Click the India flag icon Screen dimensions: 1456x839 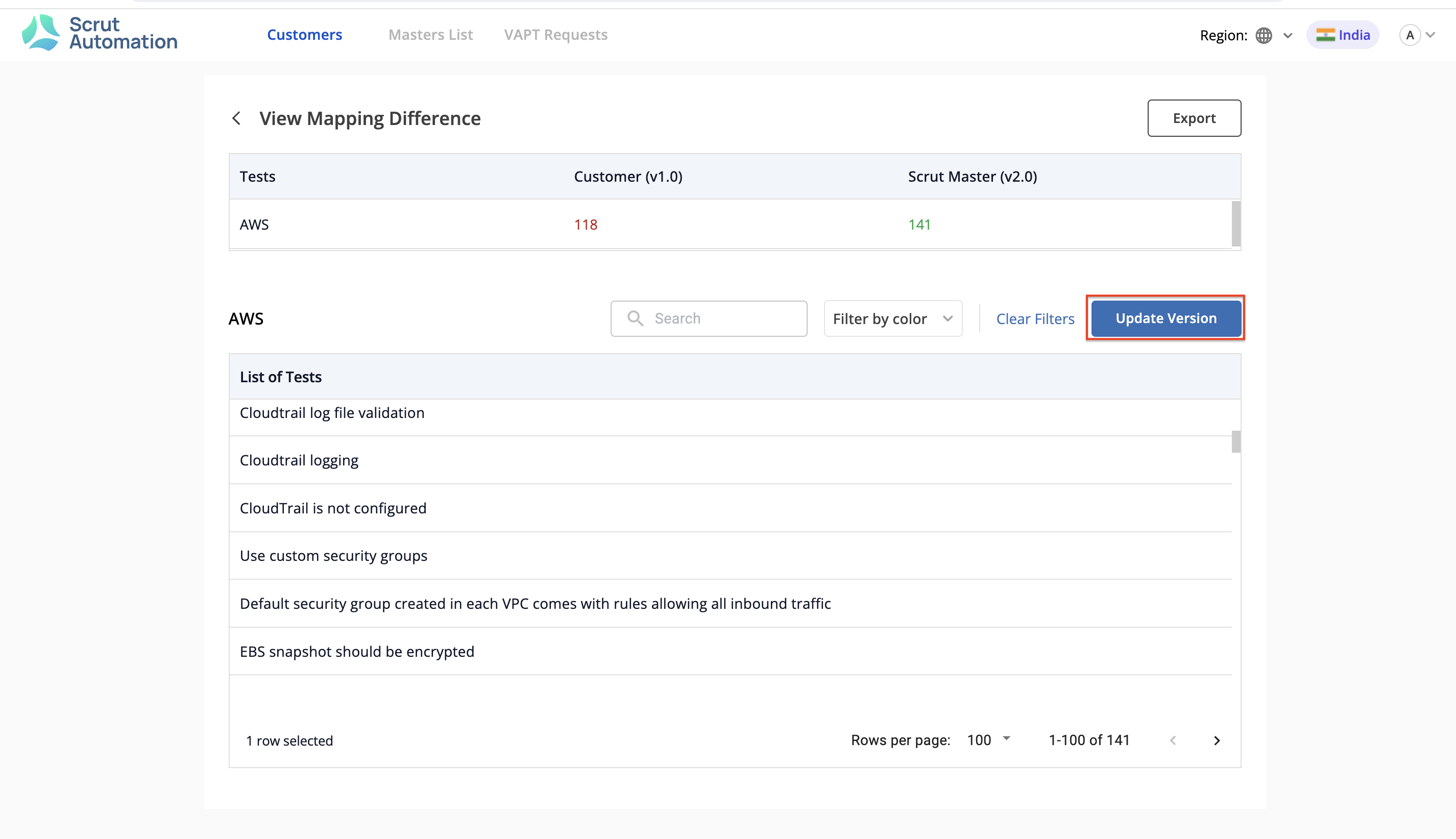click(x=1325, y=35)
